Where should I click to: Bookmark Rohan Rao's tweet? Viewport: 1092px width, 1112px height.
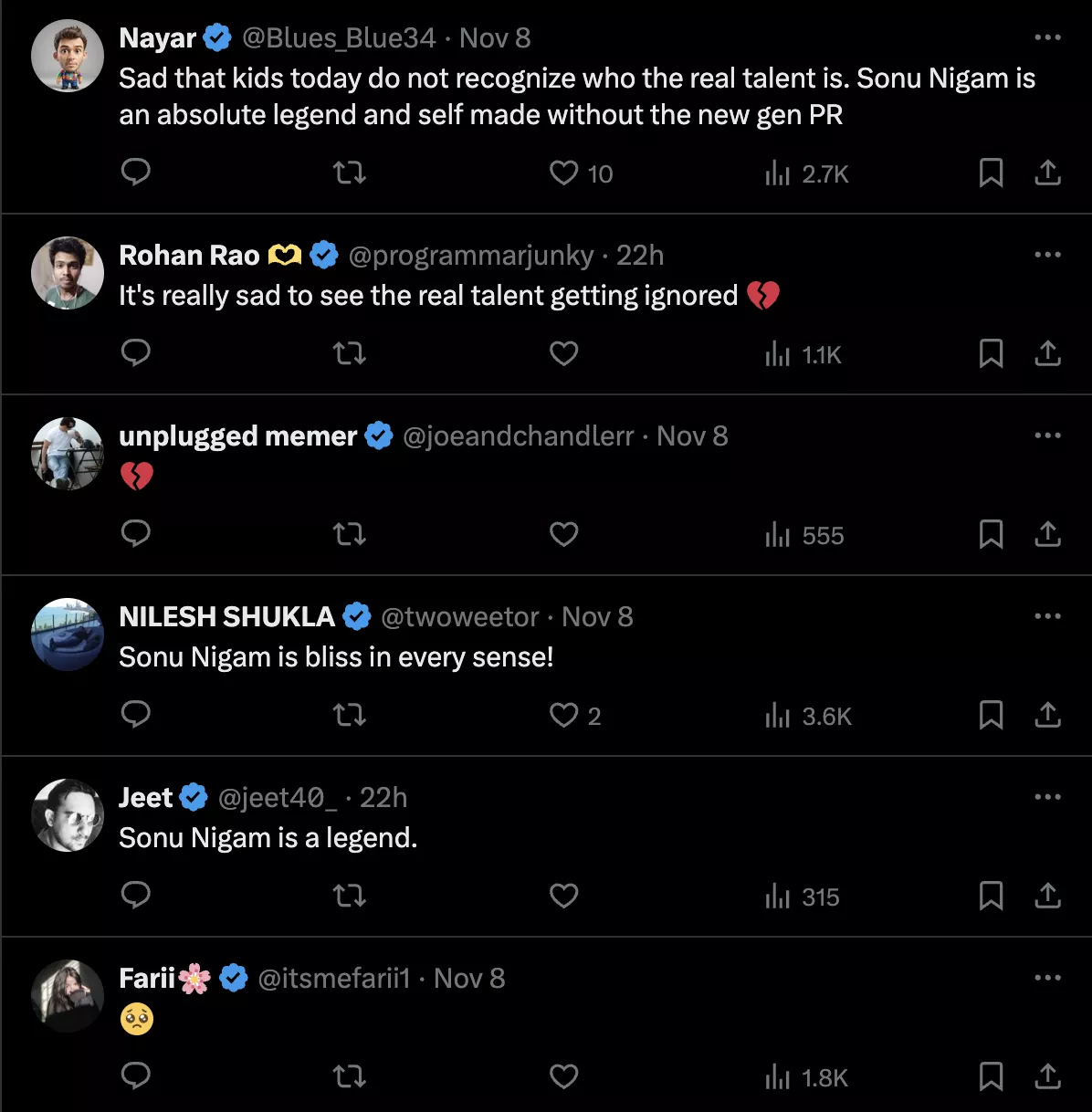click(x=991, y=353)
